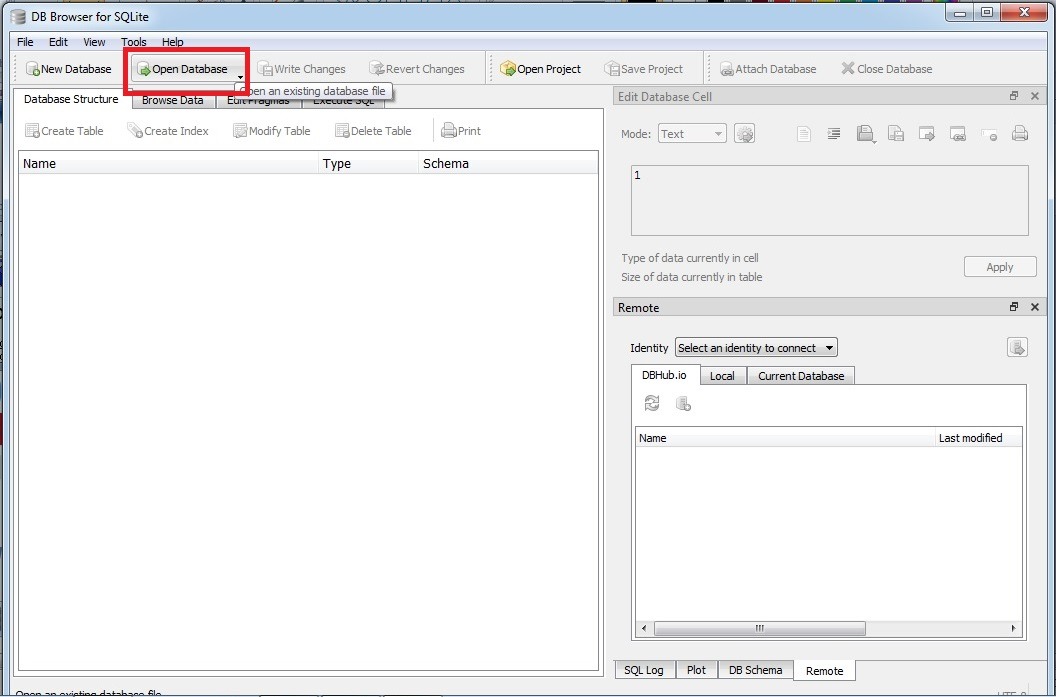Click the Open Project toolbar button
This screenshot has height=697, width=1056.
click(x=541, y=69)
